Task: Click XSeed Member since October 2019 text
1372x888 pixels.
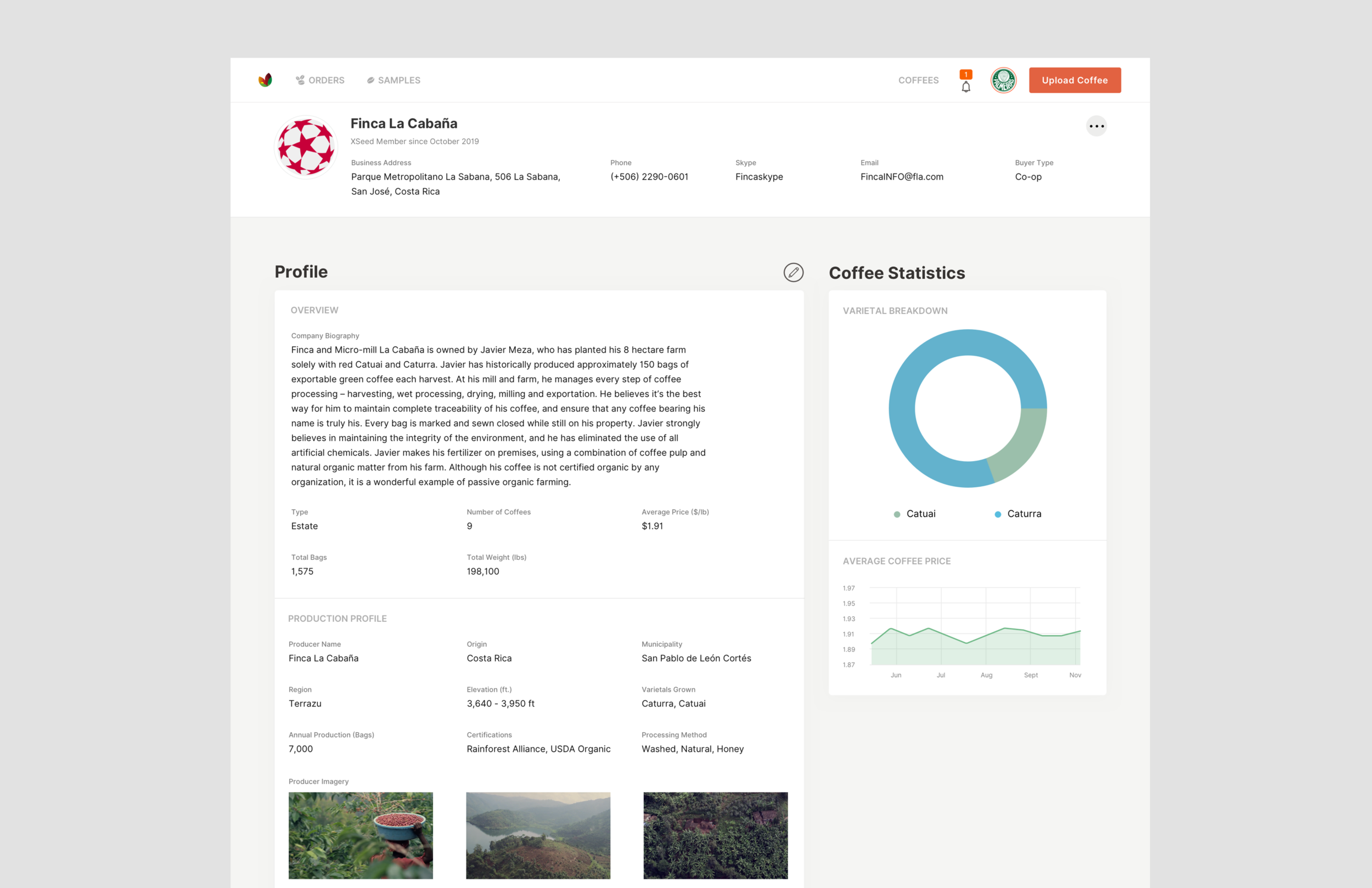Action: click(414, 141)
